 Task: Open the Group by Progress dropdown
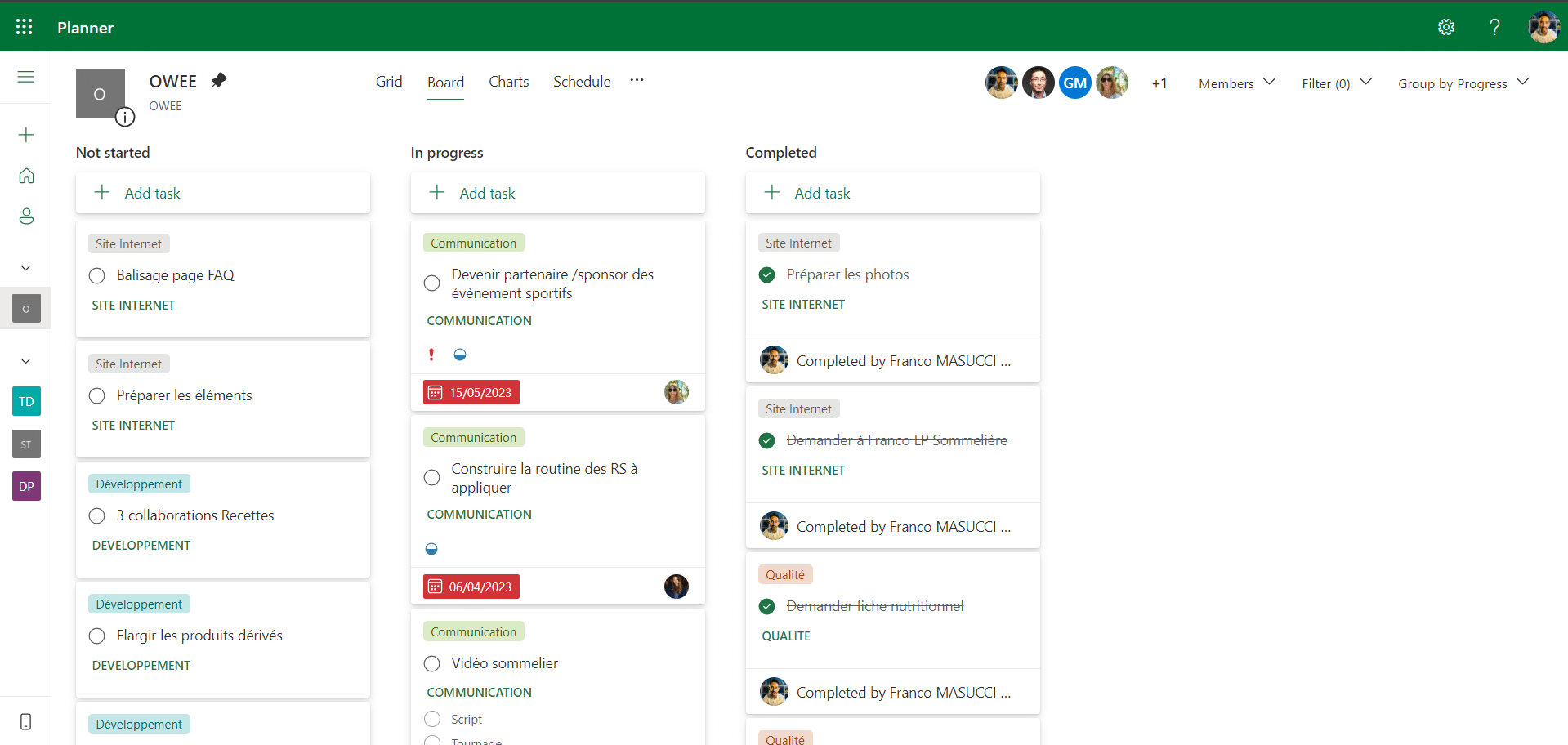(x=1463, y=83)
